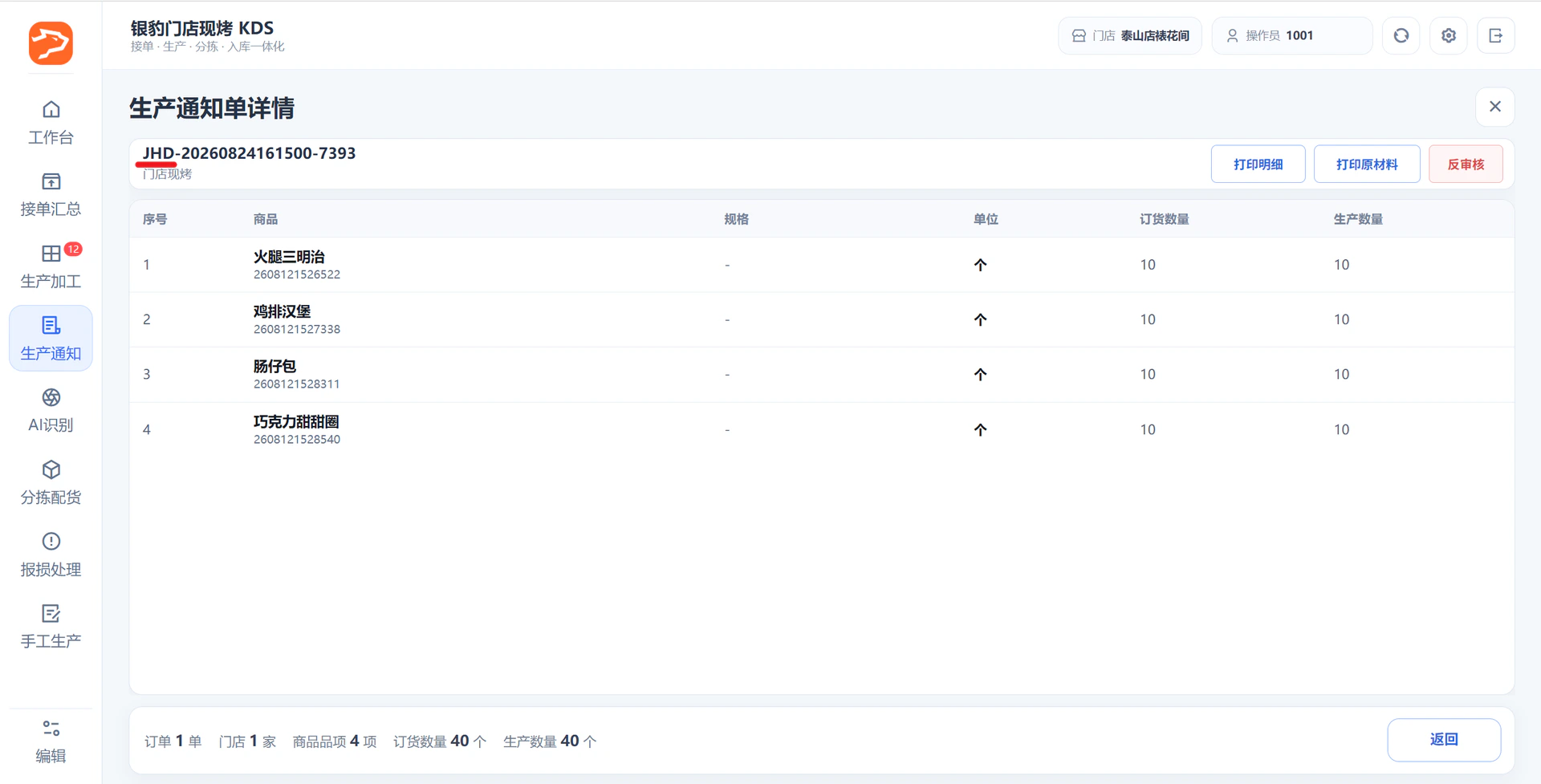Viewport: 1541px width, 784px height.
Task: Click the 操作员 1001 field
Action: click(1291, 35)
